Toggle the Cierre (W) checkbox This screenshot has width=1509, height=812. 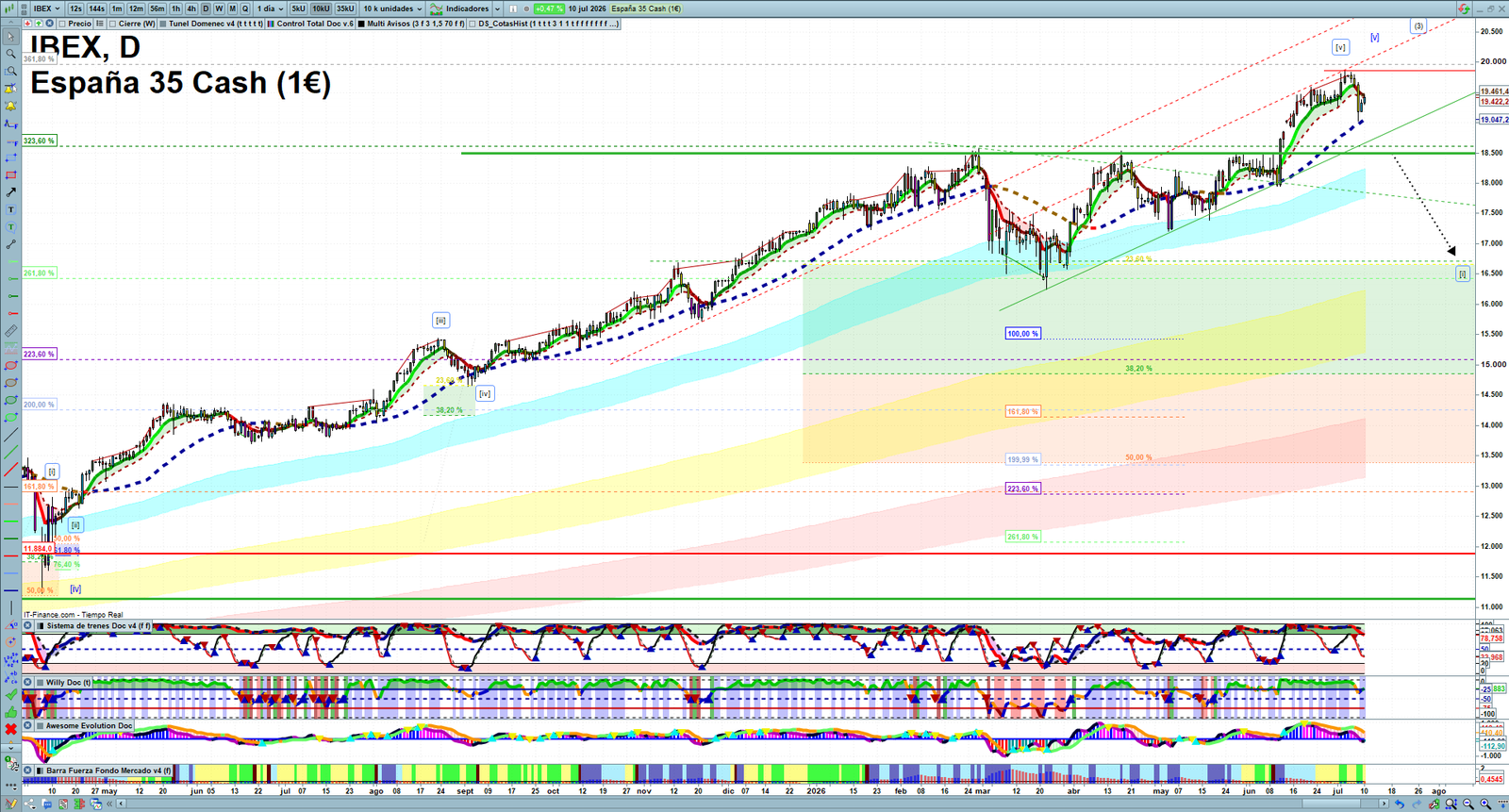click(113, 24)
